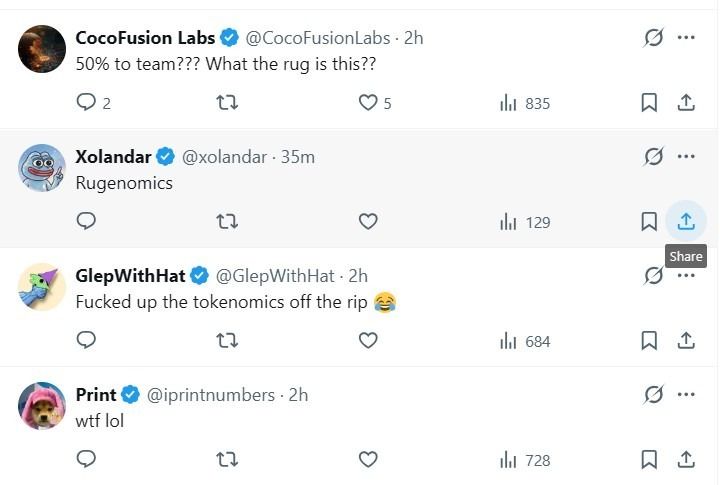Share the CocoFusion Labs tweet
The image size is (720, 485).
686,103
